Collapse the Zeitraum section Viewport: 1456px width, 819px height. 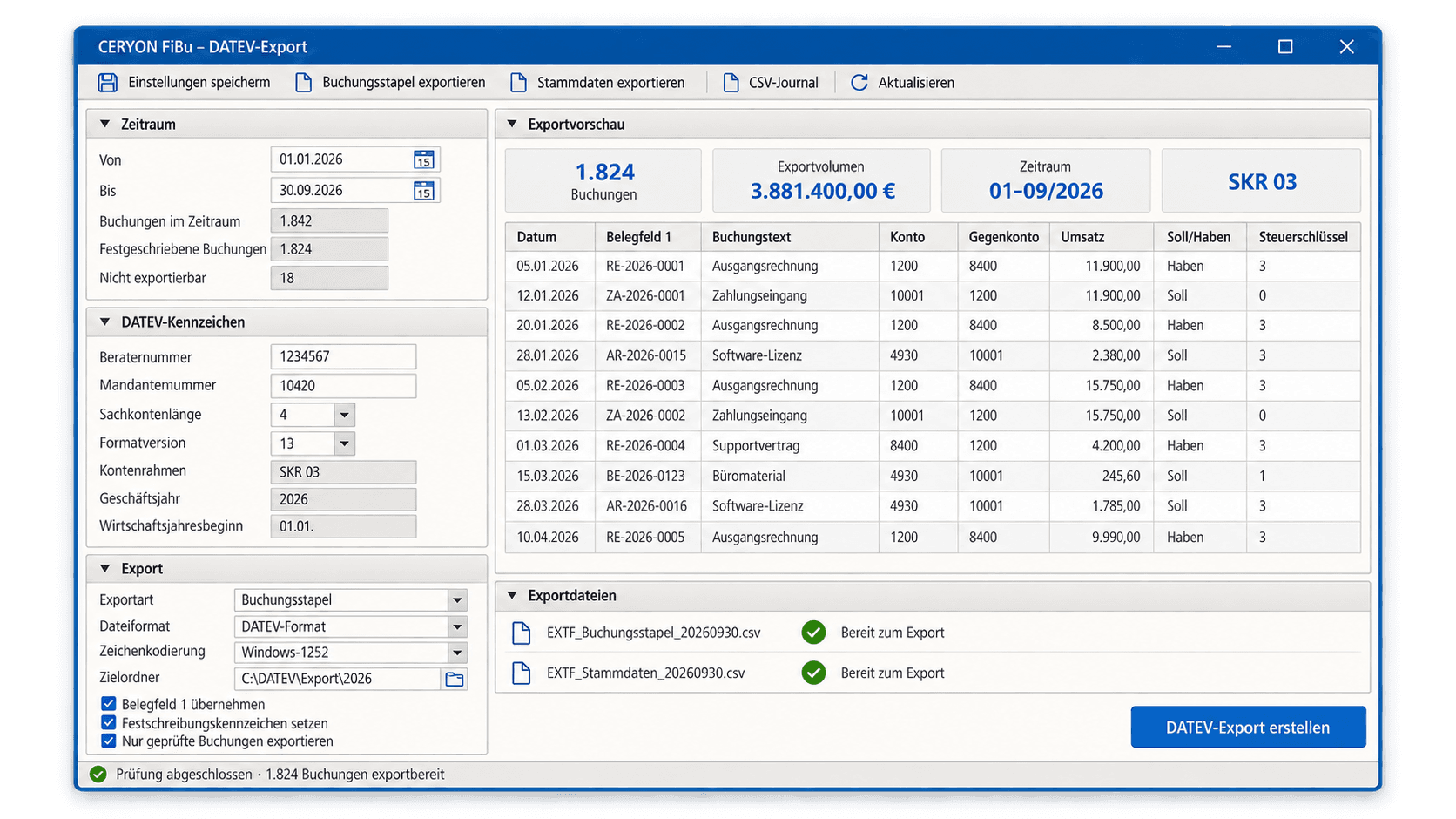pos(105,125)
